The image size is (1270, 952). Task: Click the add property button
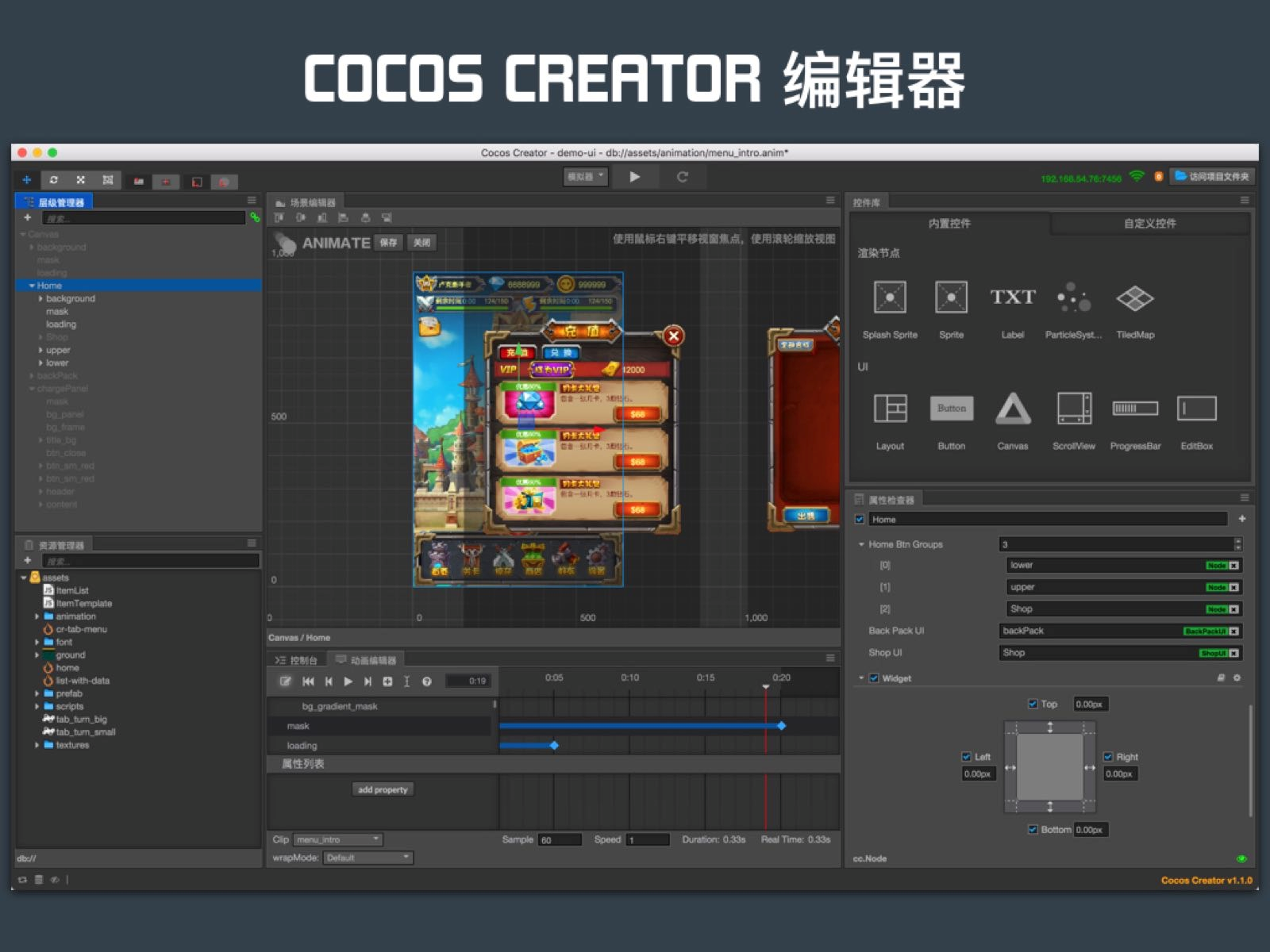383,789
